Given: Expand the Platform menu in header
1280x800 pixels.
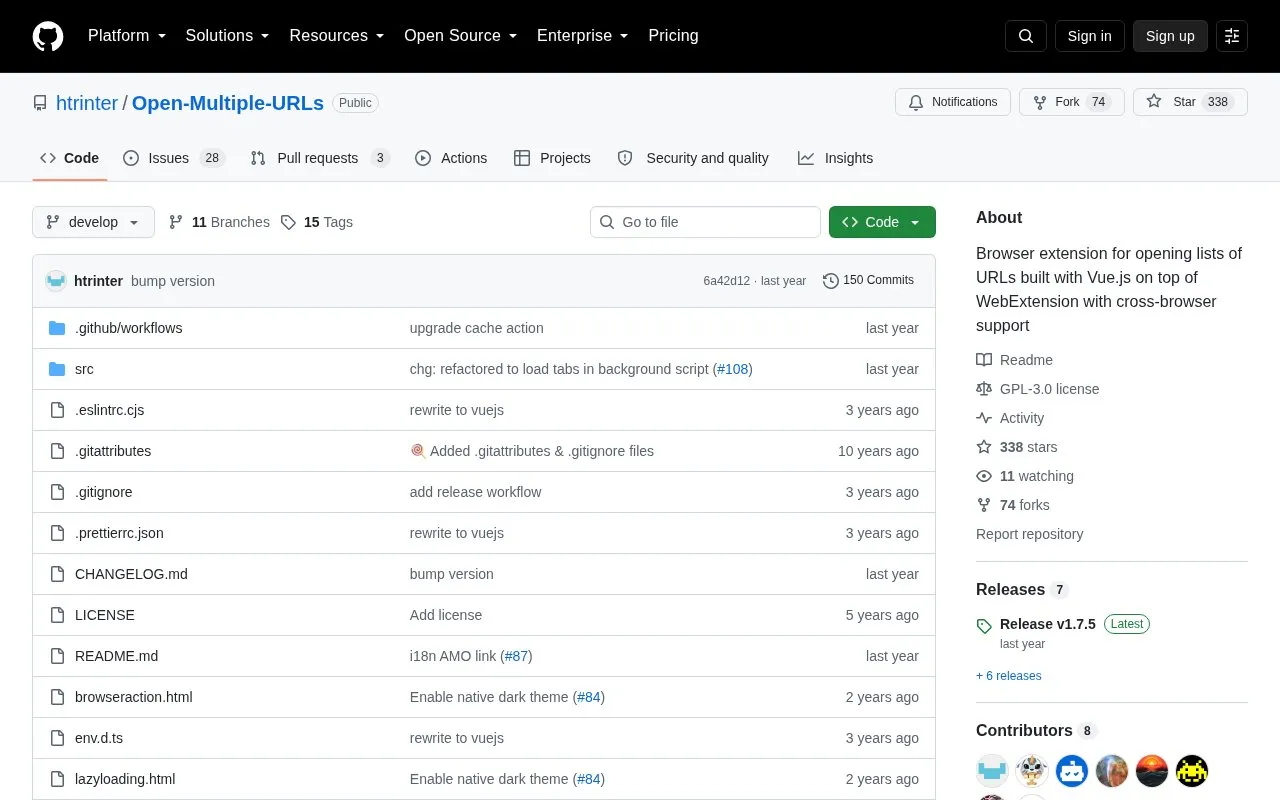Looking at the screenshot, I should pyautogui.click(x=127, y=36).
